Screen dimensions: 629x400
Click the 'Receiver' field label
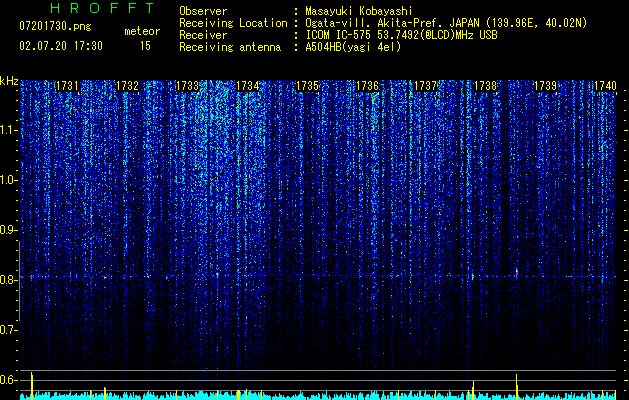point(203,35)
